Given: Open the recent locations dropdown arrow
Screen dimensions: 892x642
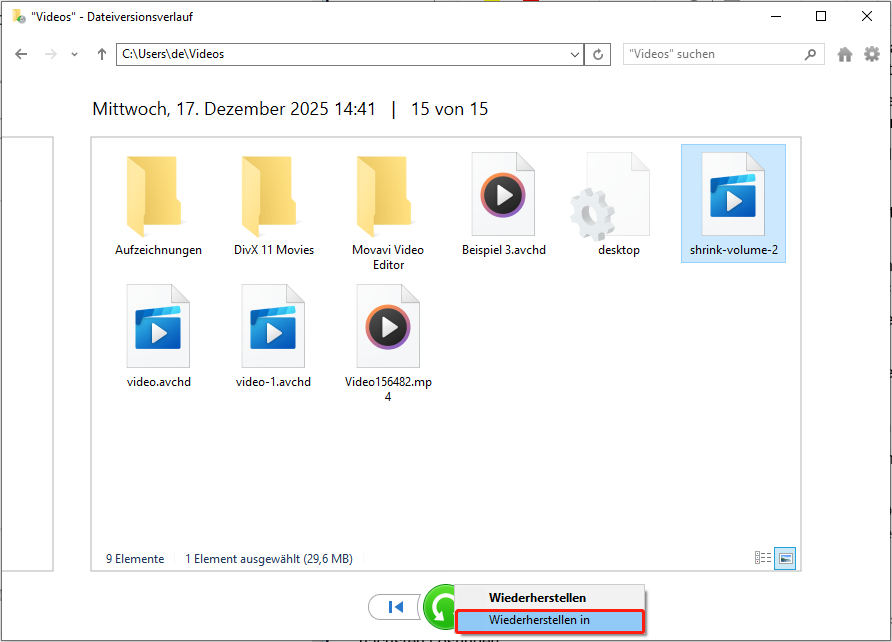Looking at the screenshot, I should click(74, 55).
